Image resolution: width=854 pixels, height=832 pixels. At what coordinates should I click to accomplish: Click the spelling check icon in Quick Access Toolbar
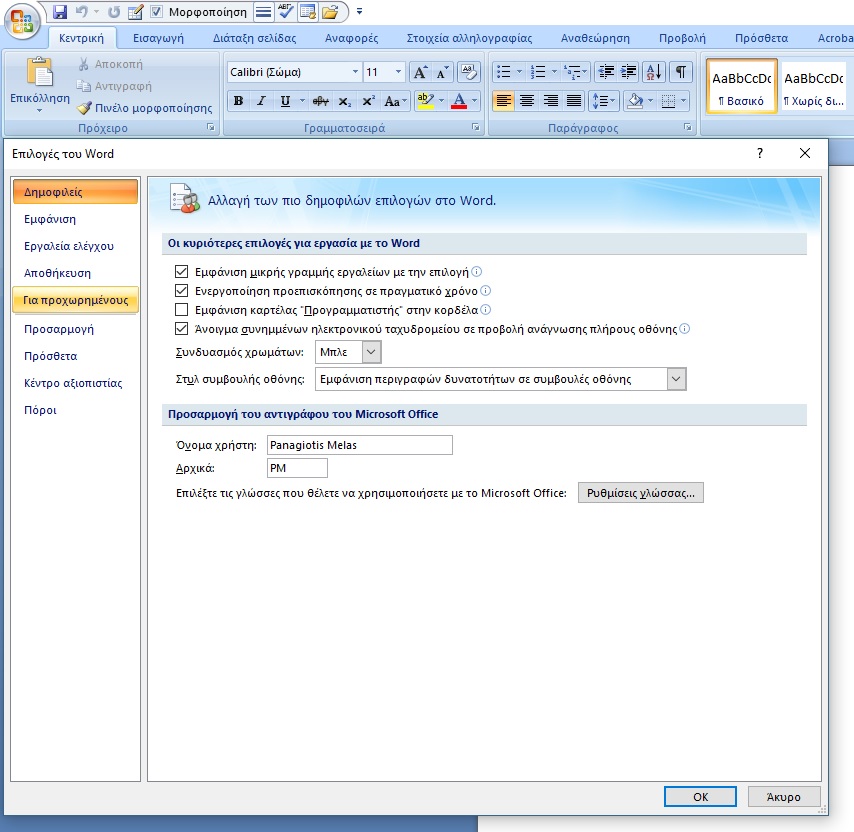click(285, 11)
